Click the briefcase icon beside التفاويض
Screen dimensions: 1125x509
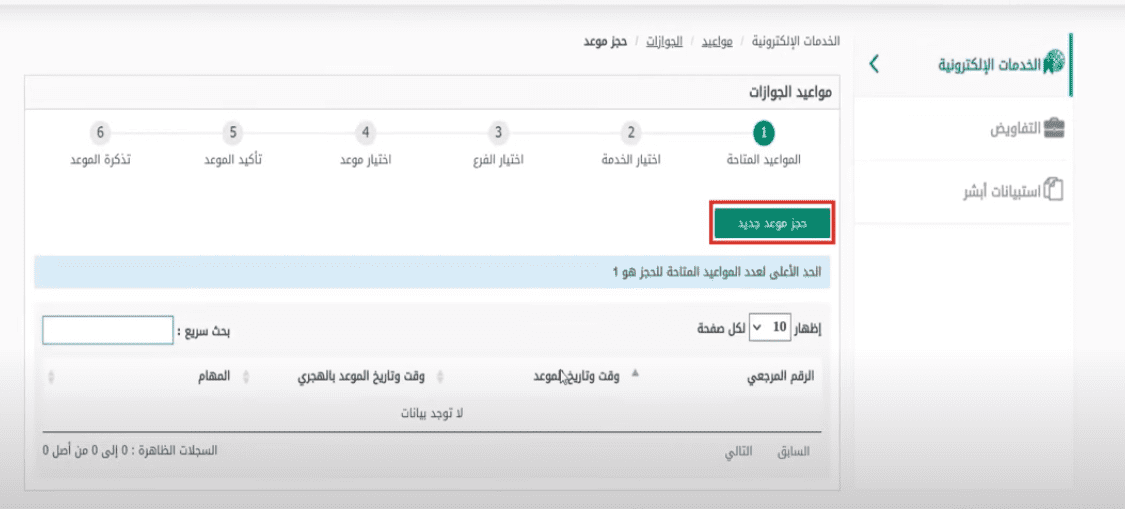pyautogui.click(x=1054, y=129)
